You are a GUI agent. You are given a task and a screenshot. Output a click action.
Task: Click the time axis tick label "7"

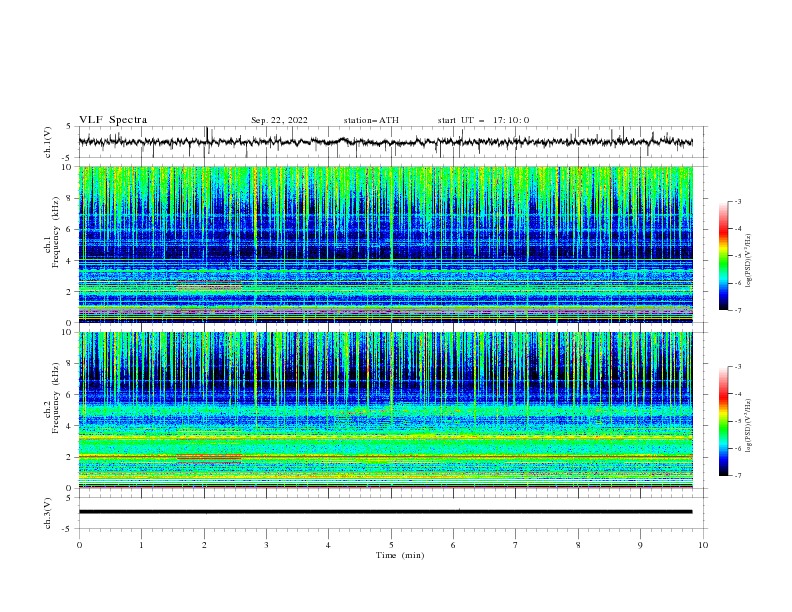click(x=516, y=545)
